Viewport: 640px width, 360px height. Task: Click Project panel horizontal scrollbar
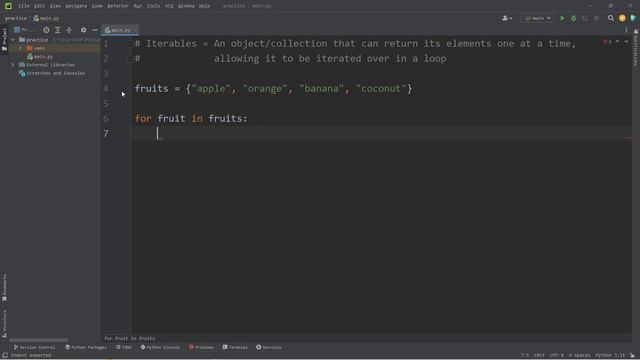click(38, 340)
